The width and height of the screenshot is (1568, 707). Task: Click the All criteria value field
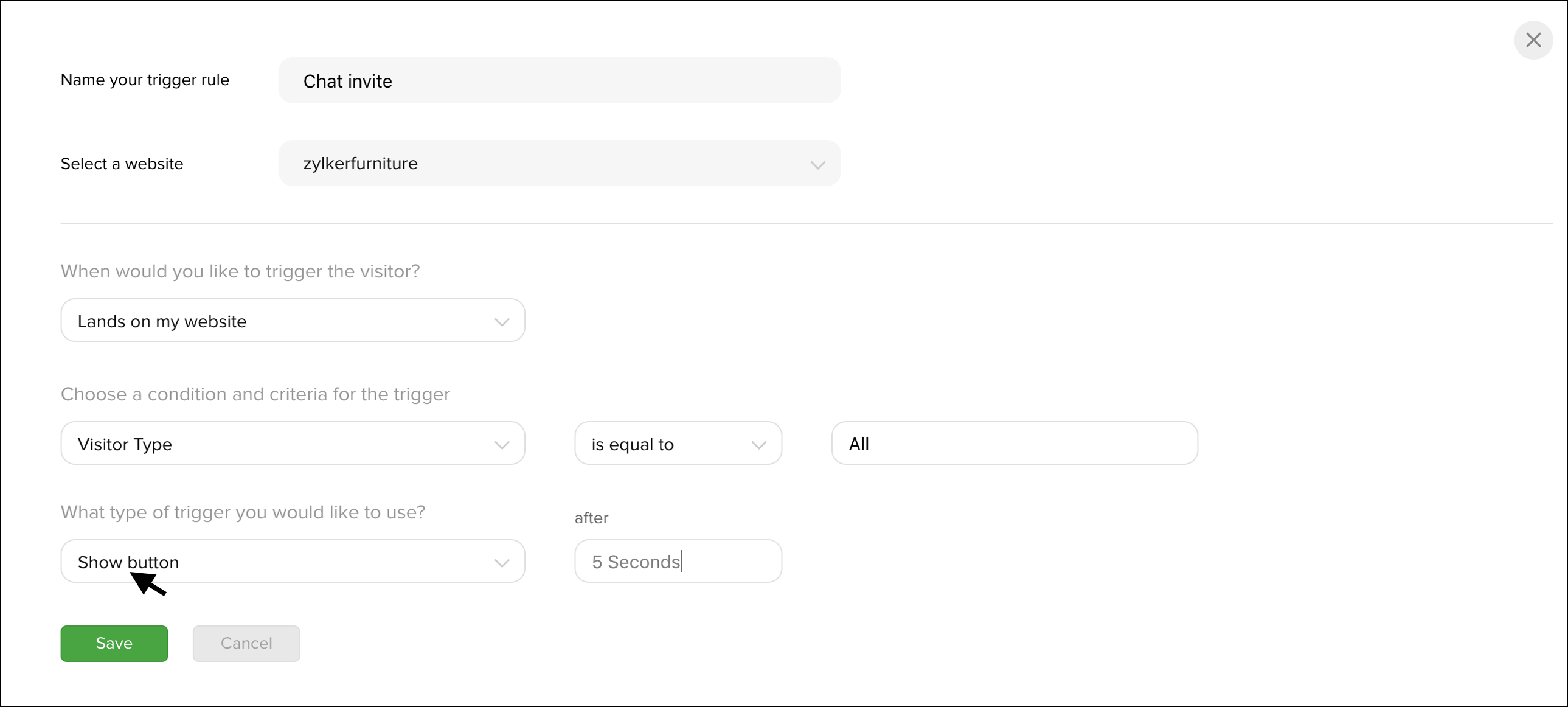pos(1015,444)
